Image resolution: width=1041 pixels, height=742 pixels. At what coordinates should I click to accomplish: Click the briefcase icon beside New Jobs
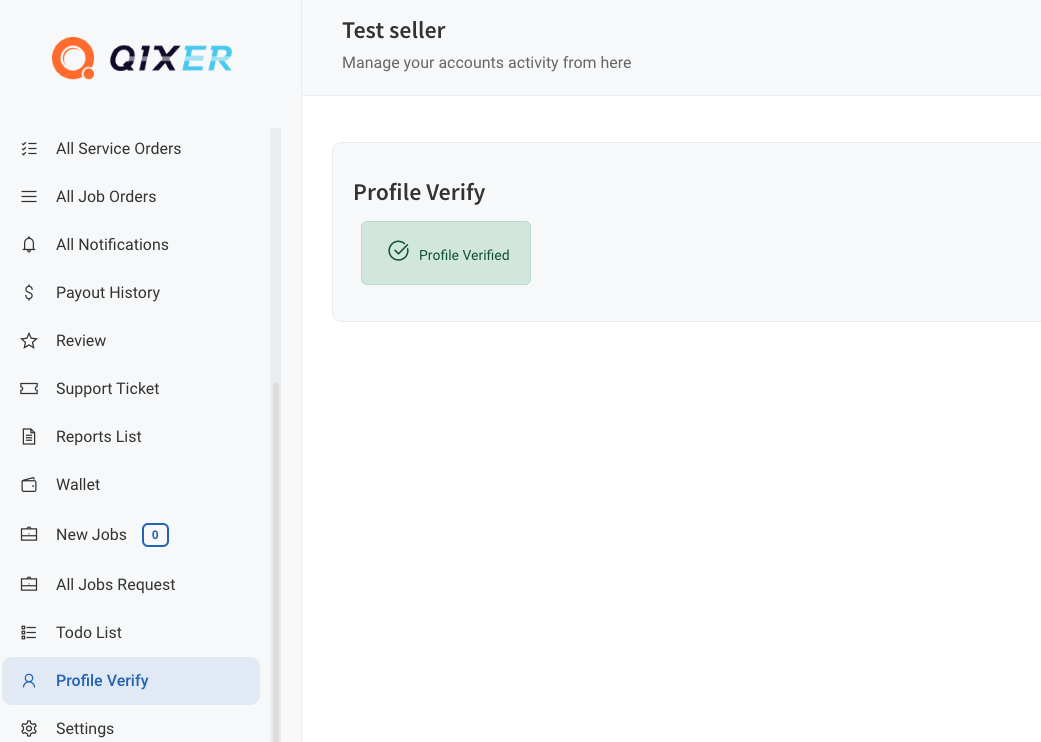29,534
